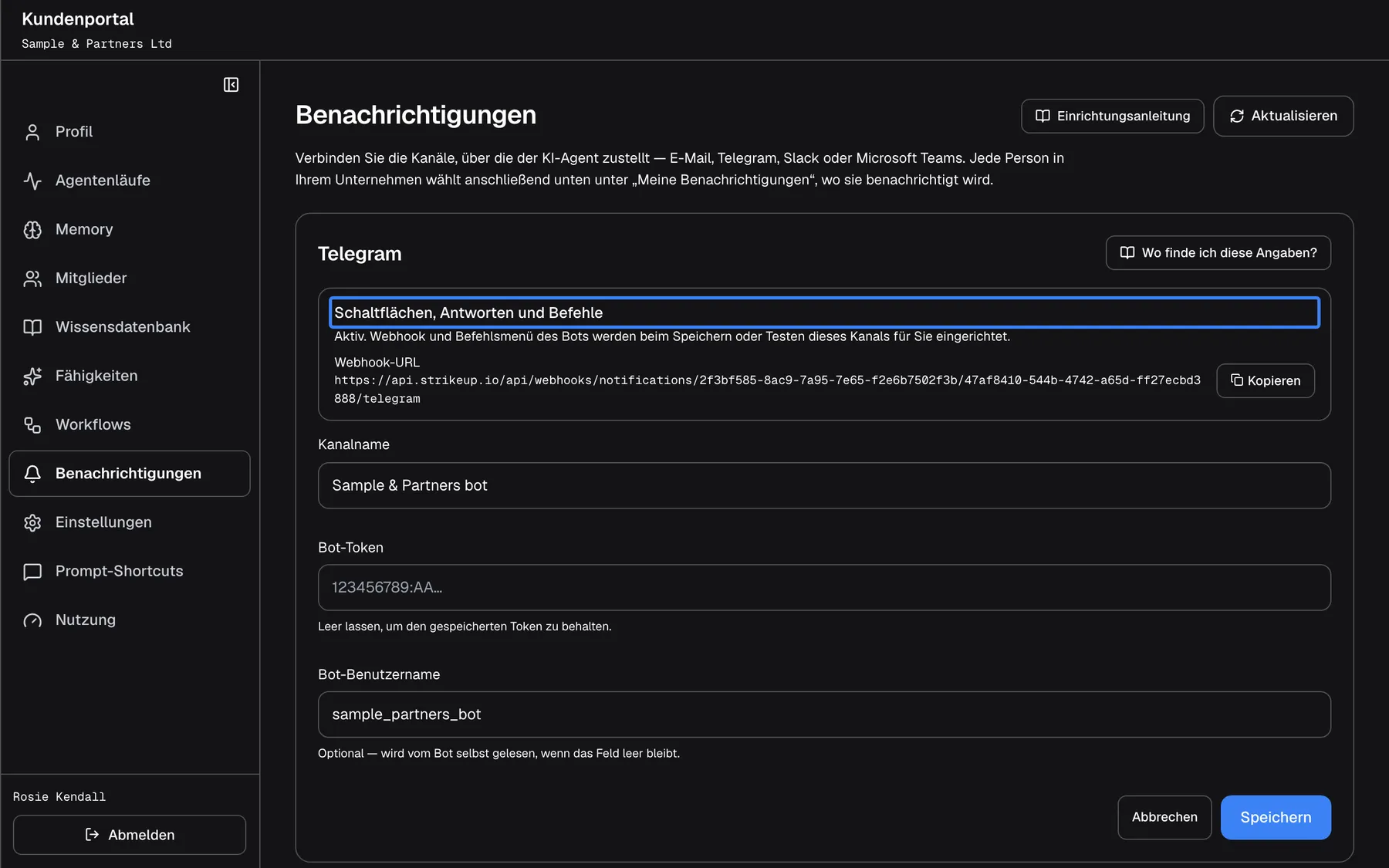Open the Profil page
The image size is (1389, 868).
(x=130, y=132)
